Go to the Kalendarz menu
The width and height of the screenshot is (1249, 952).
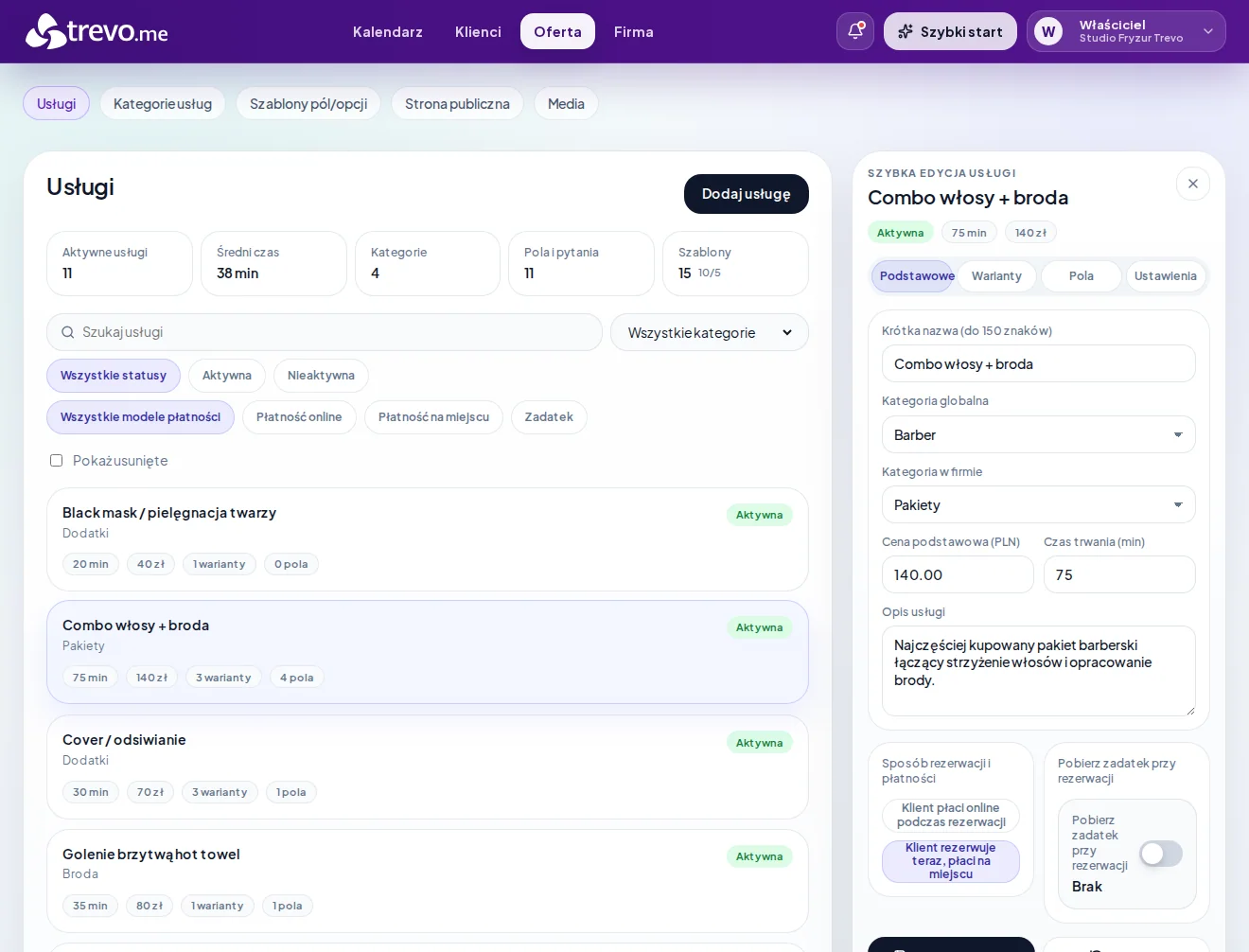pyautogui.click(x=388, y=31)
